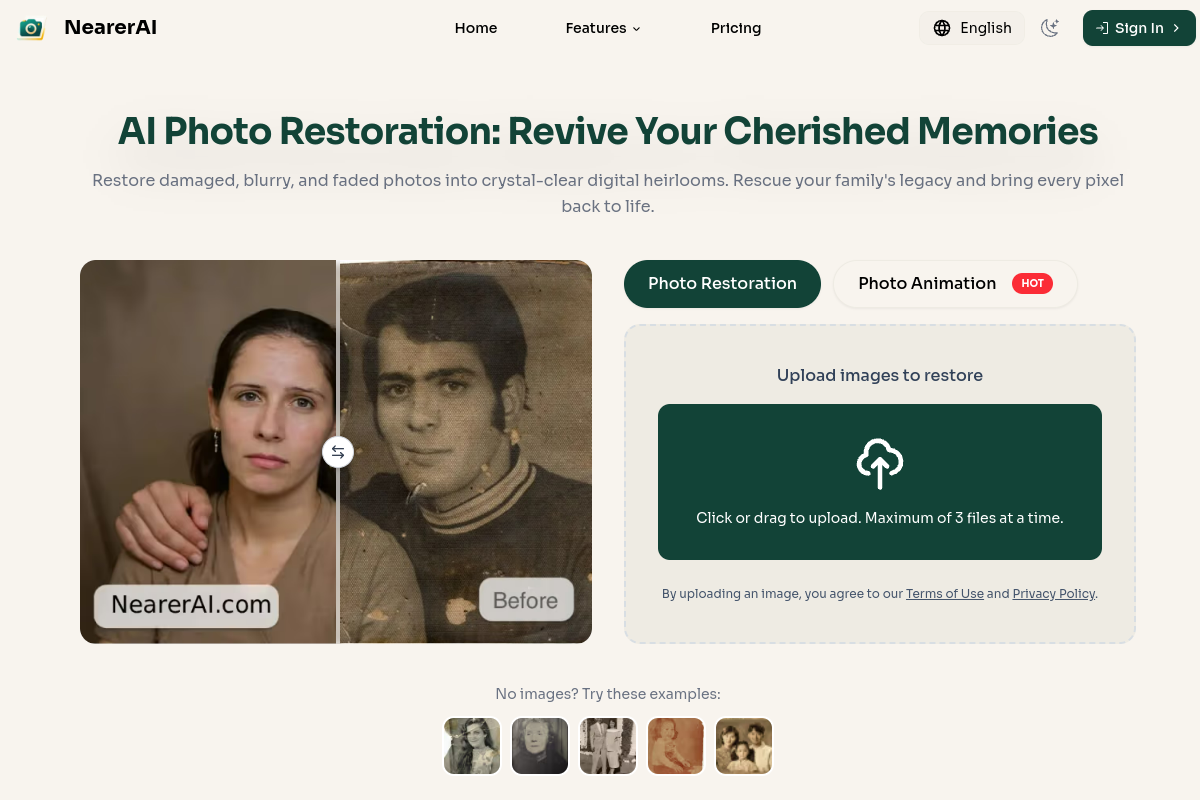
Task: Open the Privacy Policy link
Action: coord(1054,593)
